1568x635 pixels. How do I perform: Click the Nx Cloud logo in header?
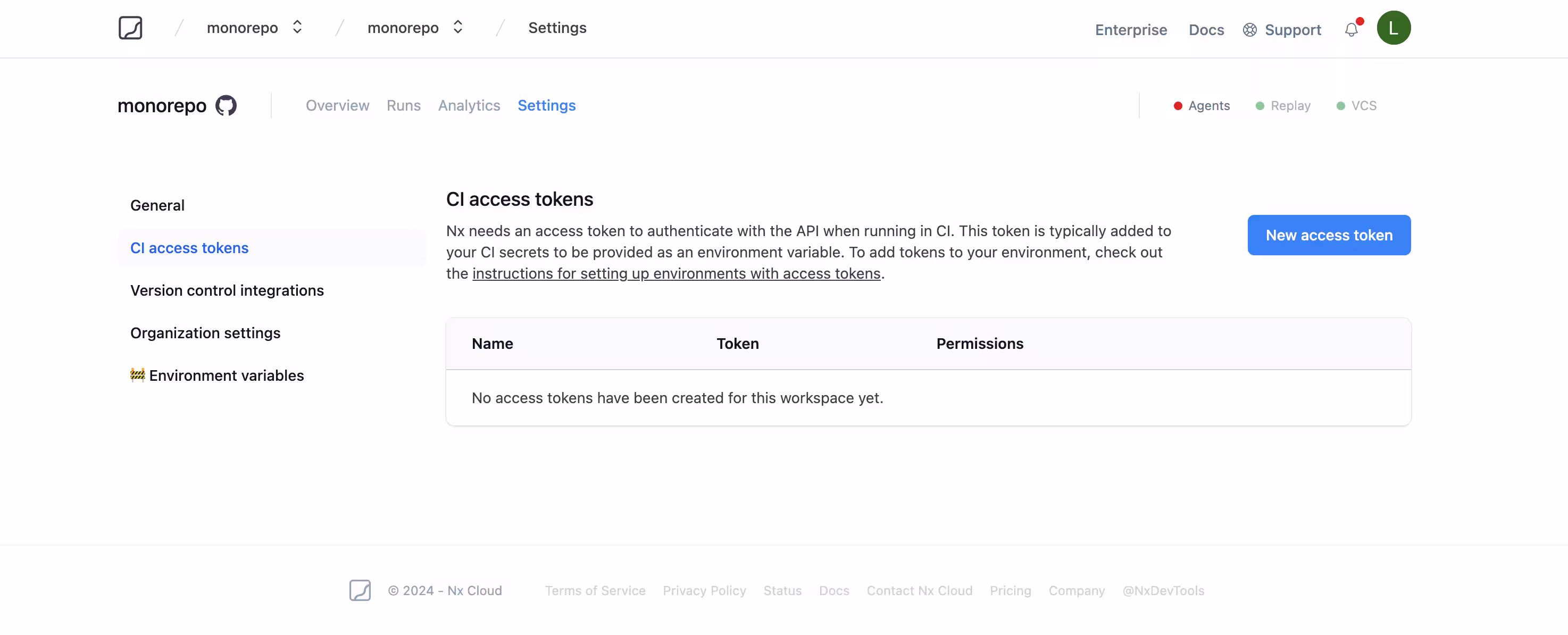pyautogui.click(x=130, y=28)
